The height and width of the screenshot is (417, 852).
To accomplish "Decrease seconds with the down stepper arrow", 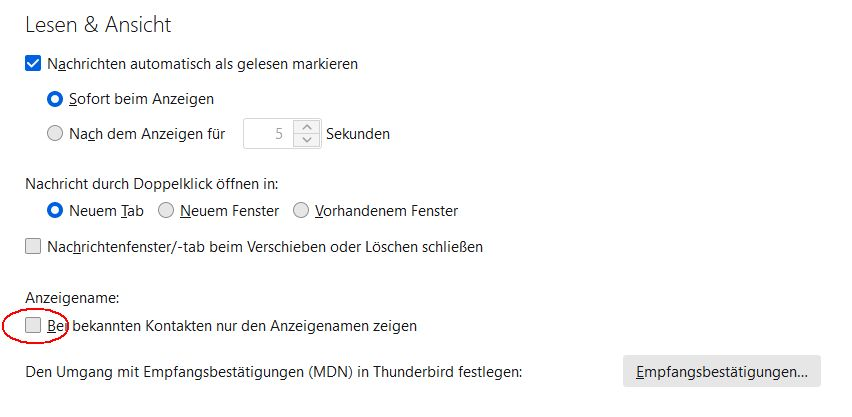I will tap(307, 140).
